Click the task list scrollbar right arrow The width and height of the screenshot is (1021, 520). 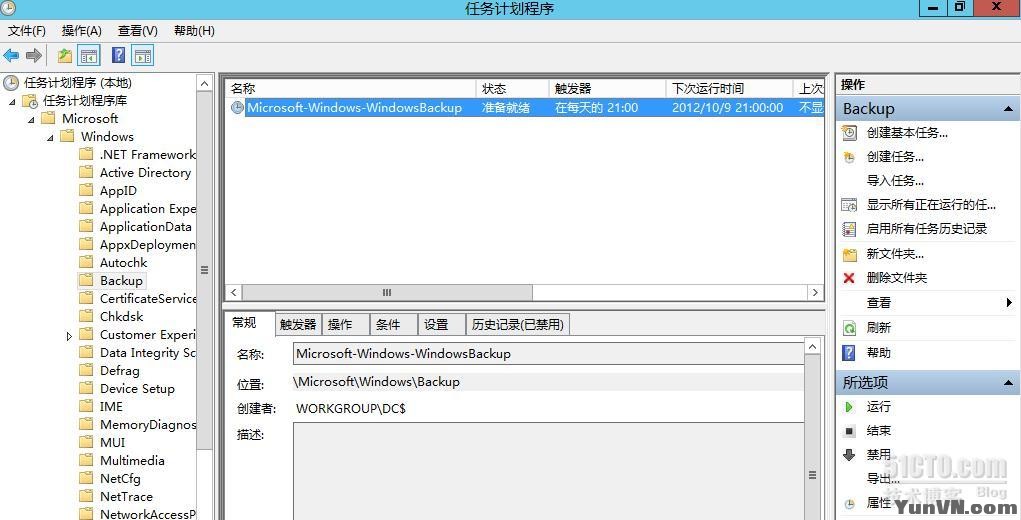tap(815, 293)
